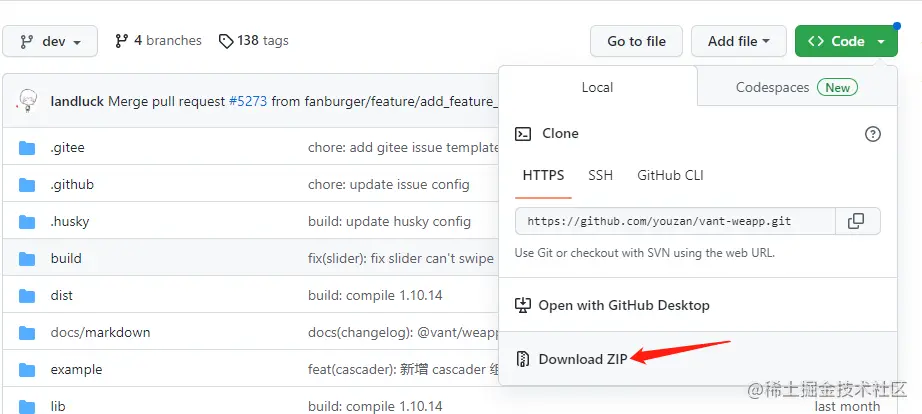
Task: Copy the clone URL with copy icon
Action: (x=857, y=221)
